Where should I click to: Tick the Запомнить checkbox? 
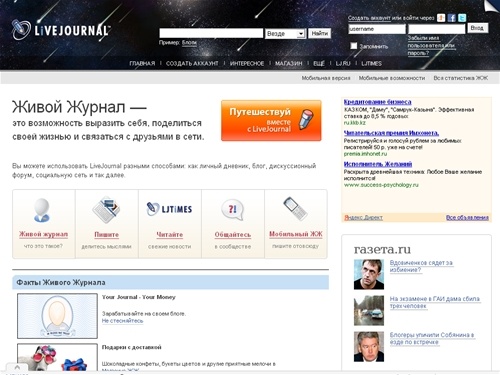pos(354,46)
